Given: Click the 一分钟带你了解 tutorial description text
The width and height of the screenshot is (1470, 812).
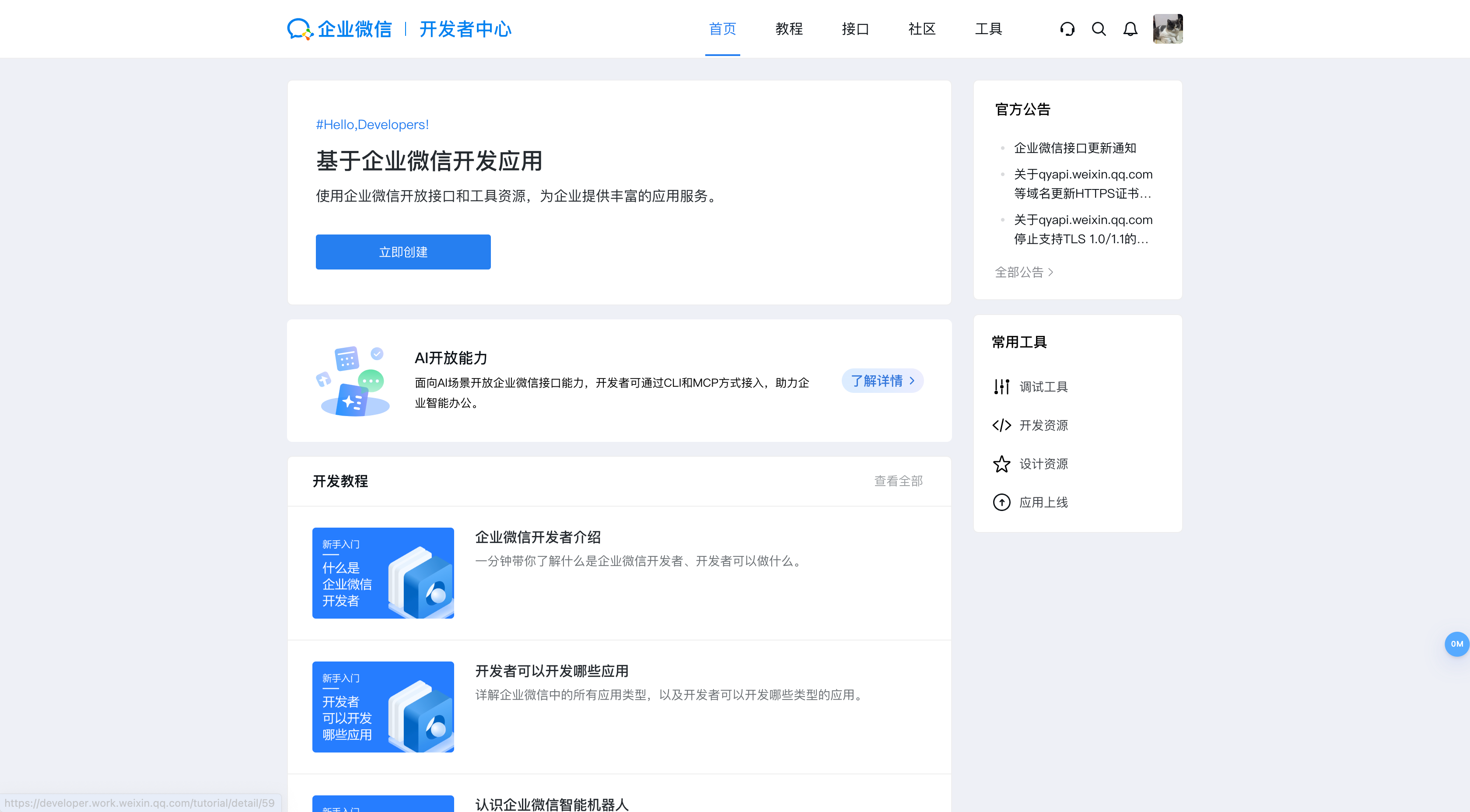Looking at the screenshot, I should 640,561.
